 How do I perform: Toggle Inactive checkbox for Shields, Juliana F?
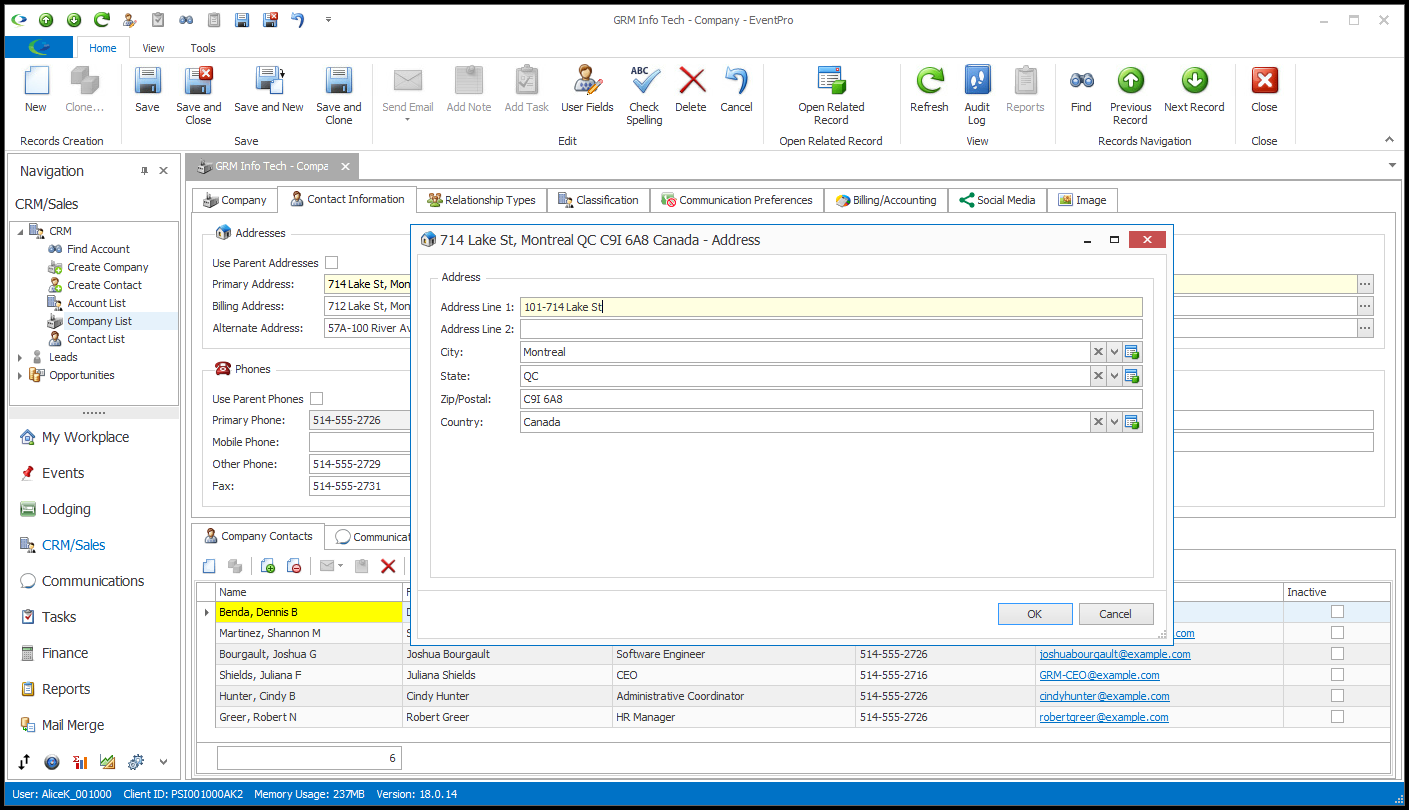tap(1337, 675)
